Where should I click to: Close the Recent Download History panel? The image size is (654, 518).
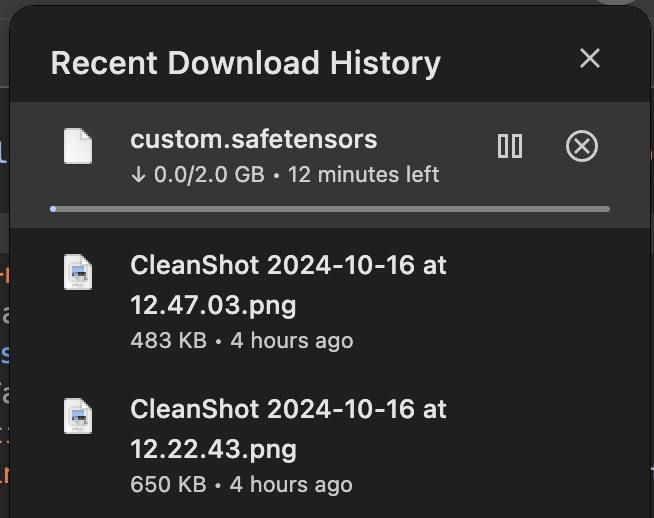590,59
